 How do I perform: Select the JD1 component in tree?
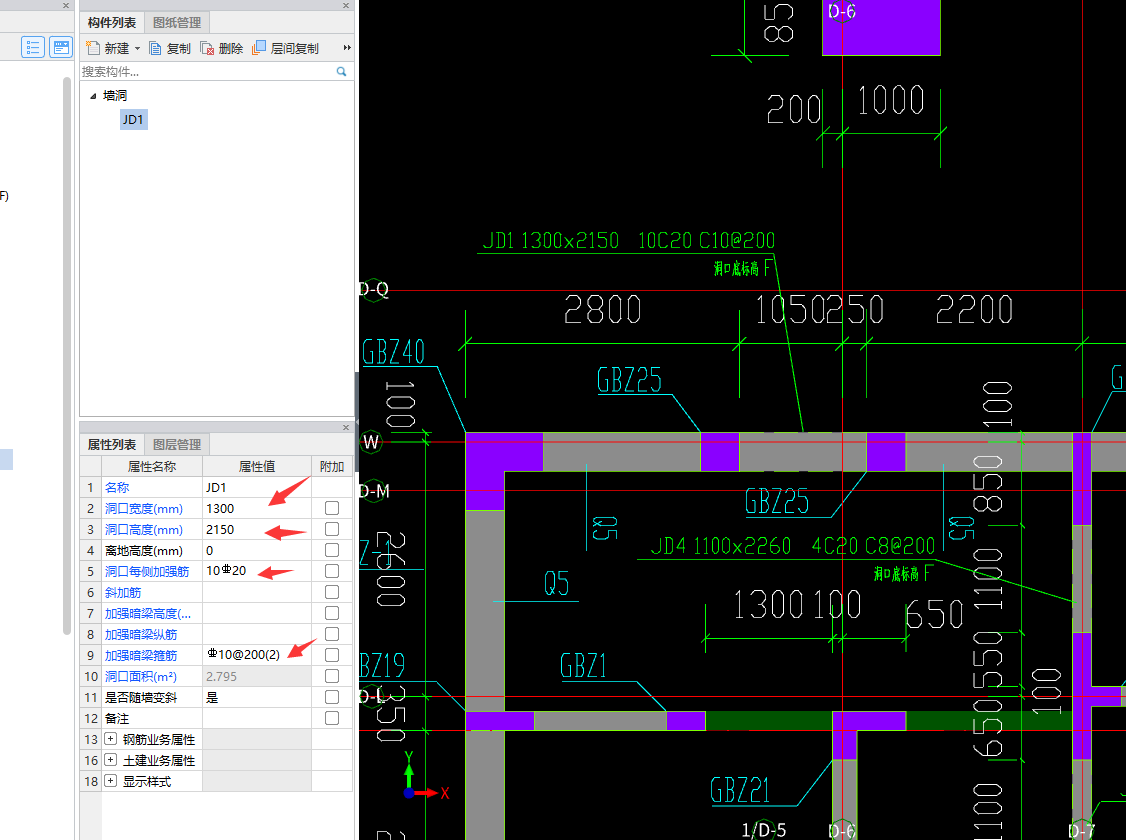point(134,119)
